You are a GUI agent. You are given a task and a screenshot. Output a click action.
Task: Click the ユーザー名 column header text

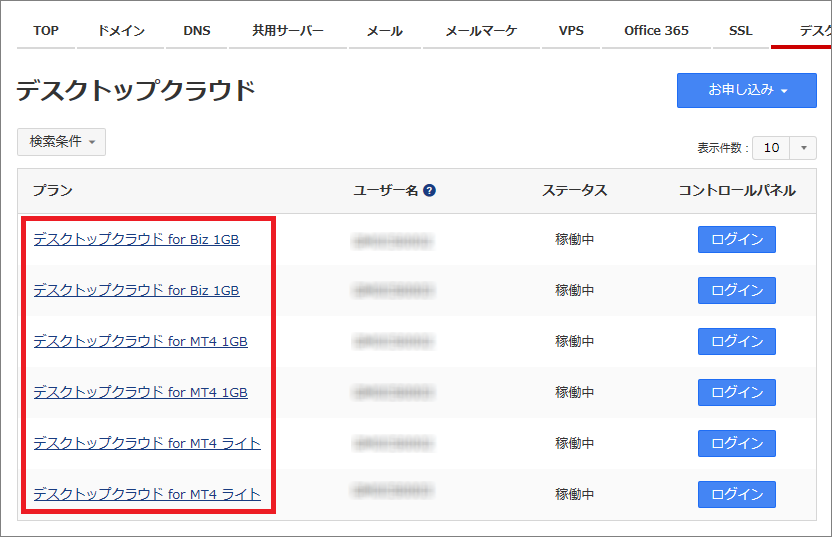click(x=386, y=190)
